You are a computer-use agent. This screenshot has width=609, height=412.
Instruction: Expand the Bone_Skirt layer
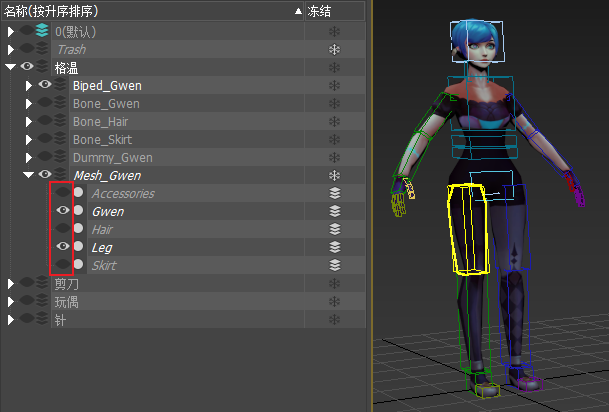click(x=29, y=139)
